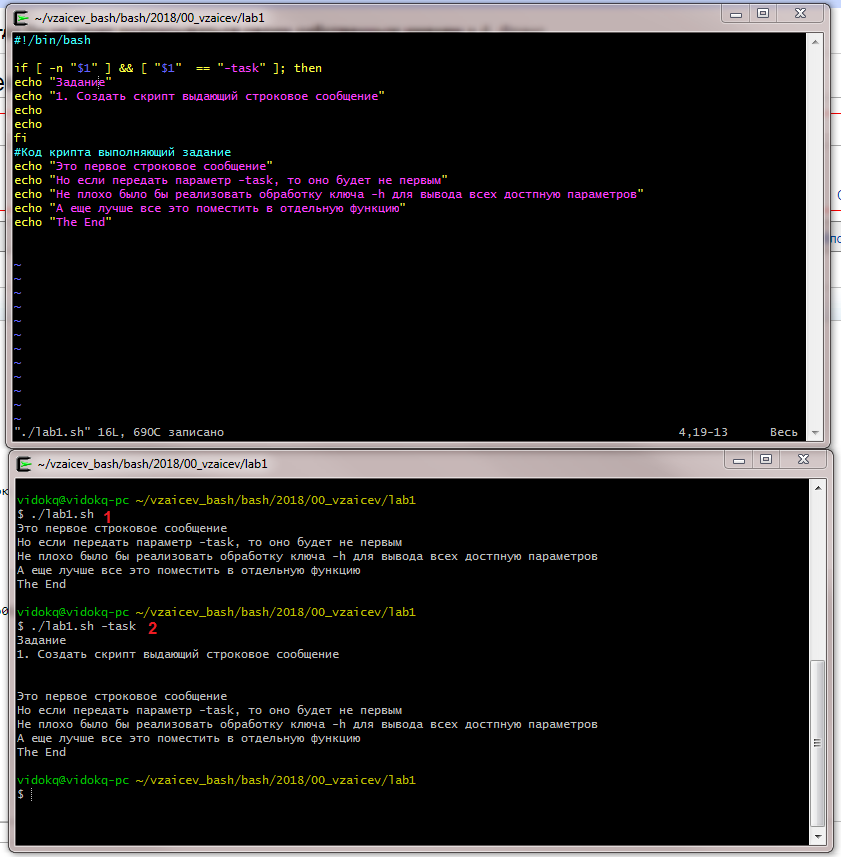Click the scroll up arrow in the lower terminal
Viewport: 841px width, 857px height.
[x=818, y=488]
